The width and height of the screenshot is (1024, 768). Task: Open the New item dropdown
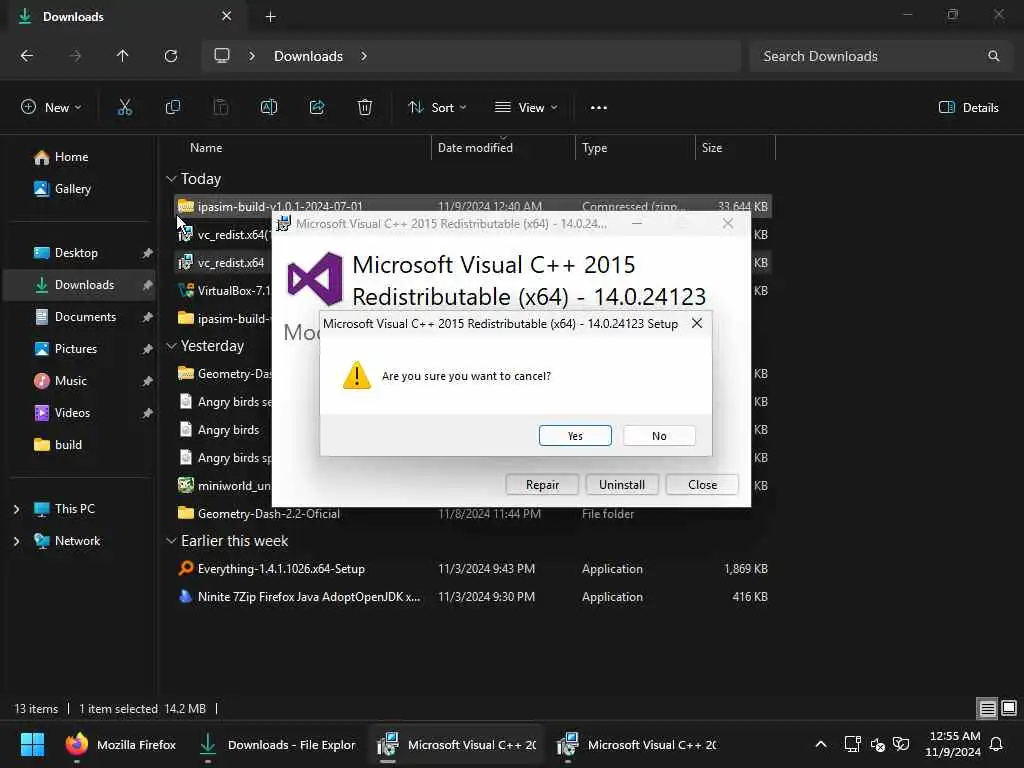[x=51, y=108]
